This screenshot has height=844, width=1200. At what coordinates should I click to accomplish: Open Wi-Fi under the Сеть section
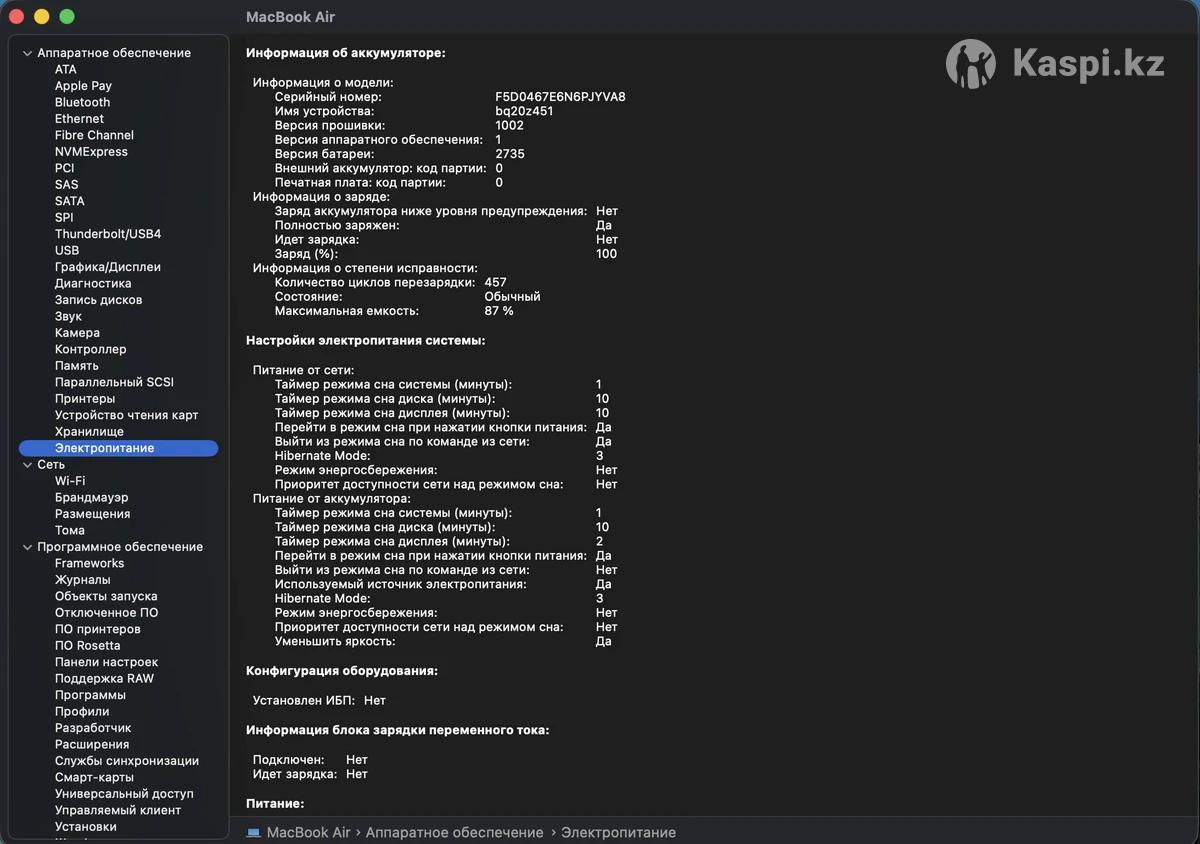tap(70, 481)
